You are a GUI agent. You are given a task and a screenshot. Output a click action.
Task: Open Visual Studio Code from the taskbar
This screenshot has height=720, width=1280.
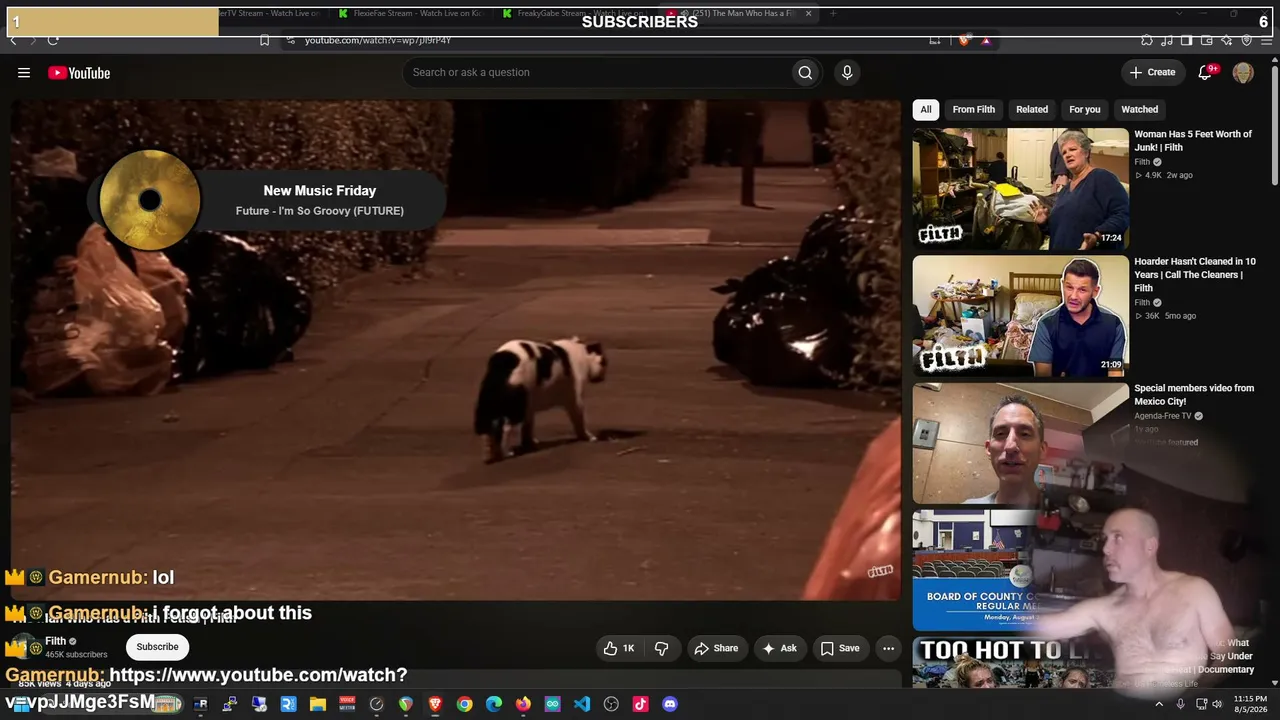[582, 704]
